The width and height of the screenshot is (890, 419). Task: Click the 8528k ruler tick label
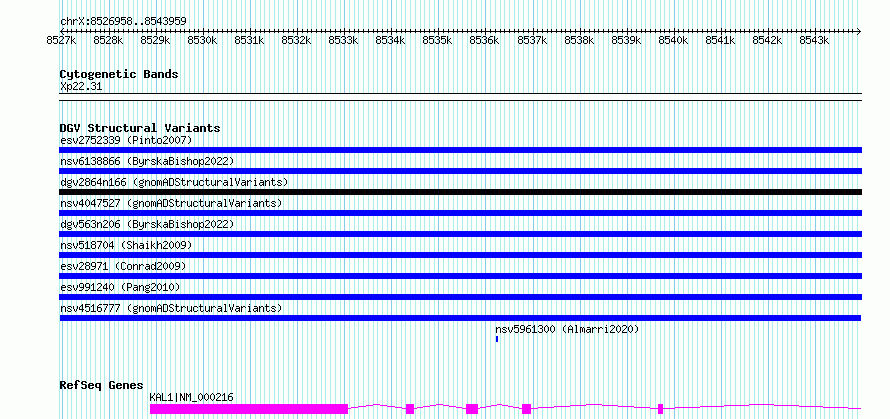coord(108,41)
